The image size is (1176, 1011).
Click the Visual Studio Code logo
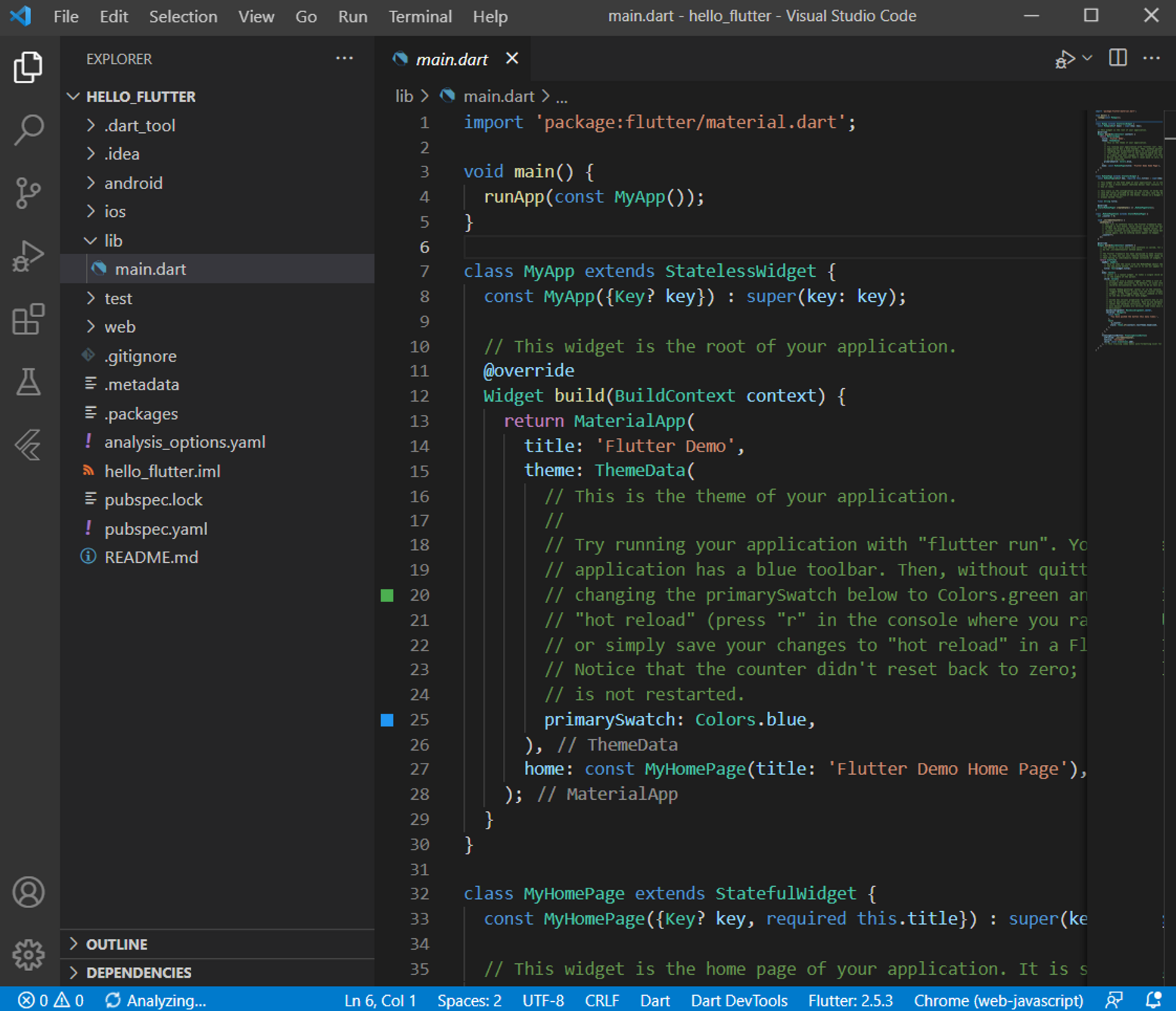[x=21, y=16]
